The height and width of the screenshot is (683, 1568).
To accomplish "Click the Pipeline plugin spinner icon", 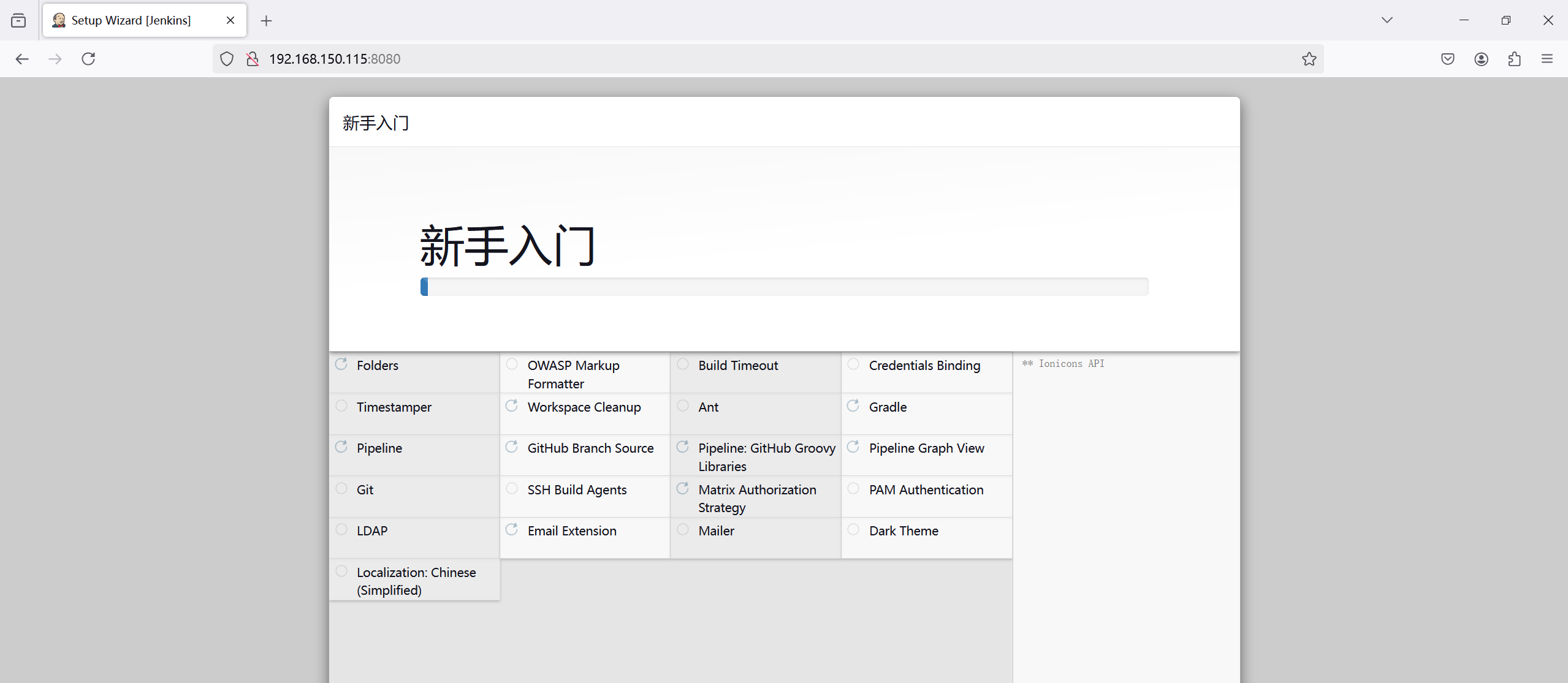I will [x=341, y=447].
